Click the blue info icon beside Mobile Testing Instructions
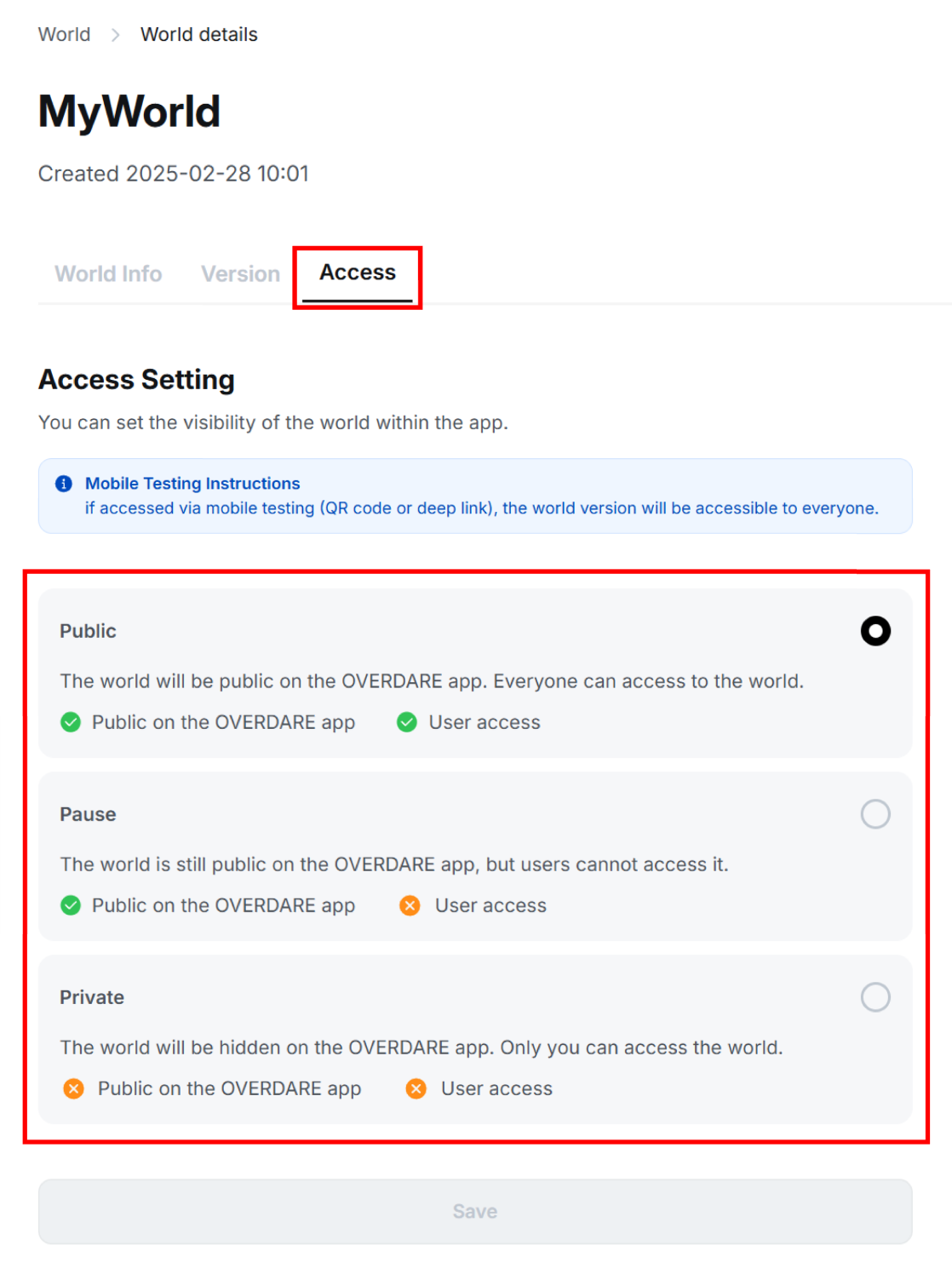 click(64, 484)
